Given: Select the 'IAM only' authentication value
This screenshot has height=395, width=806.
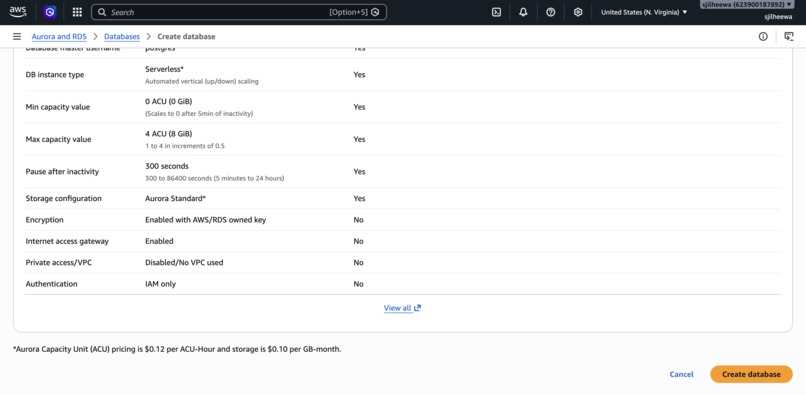Looking at the screenshot, I should [x=160, y=284].
